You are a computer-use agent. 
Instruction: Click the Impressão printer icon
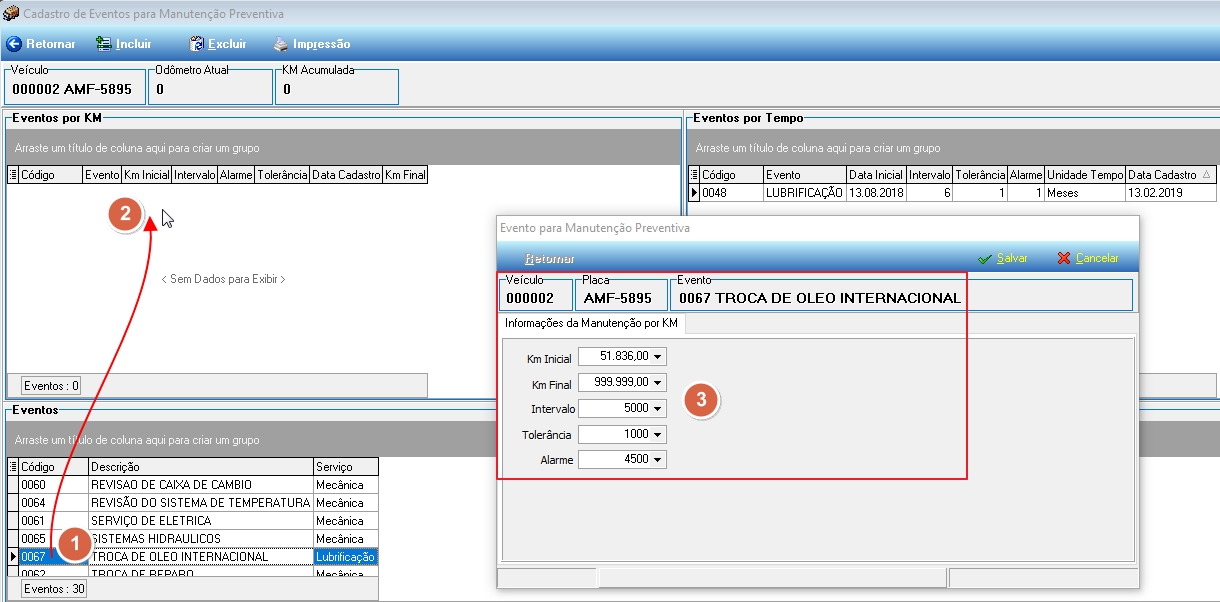point(282,44)
